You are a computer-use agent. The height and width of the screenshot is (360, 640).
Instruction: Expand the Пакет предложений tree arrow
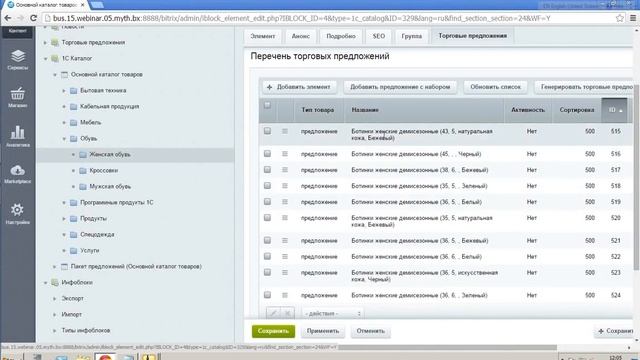pyautogui.click(x=54, y=267)
